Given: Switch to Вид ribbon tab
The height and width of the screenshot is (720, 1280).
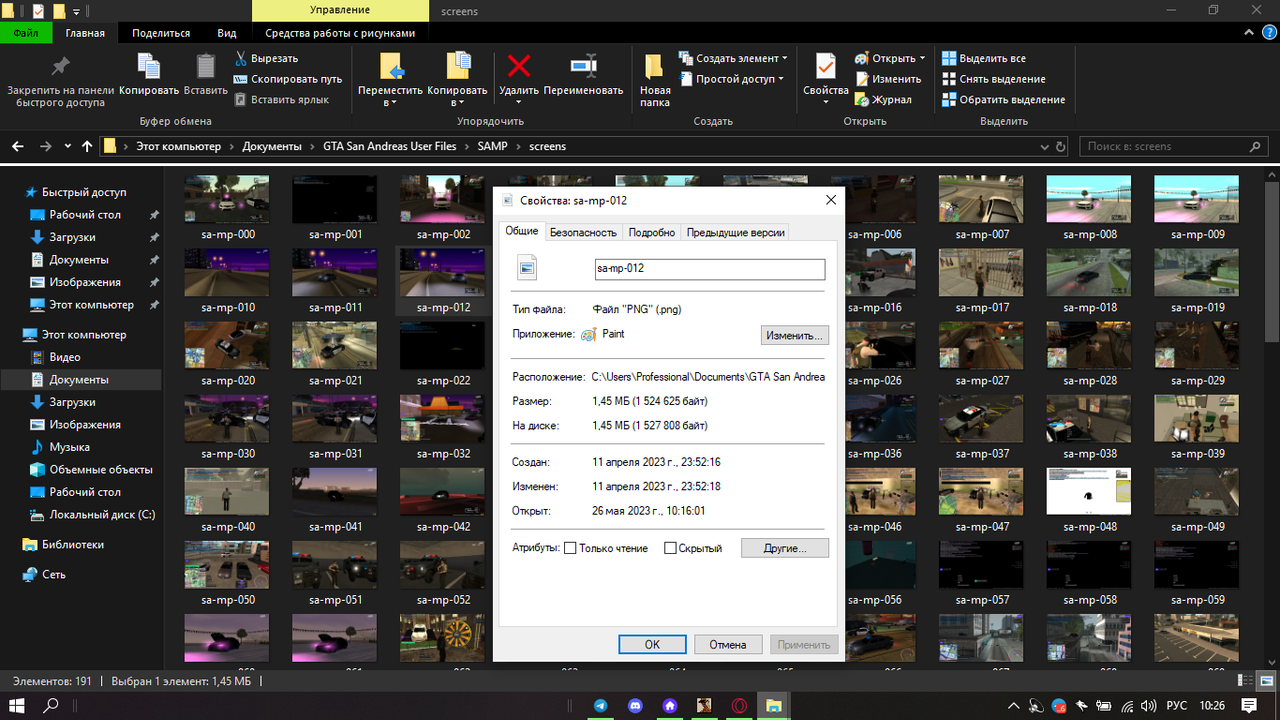Looking at the screenshot, I should pos(227,33).
